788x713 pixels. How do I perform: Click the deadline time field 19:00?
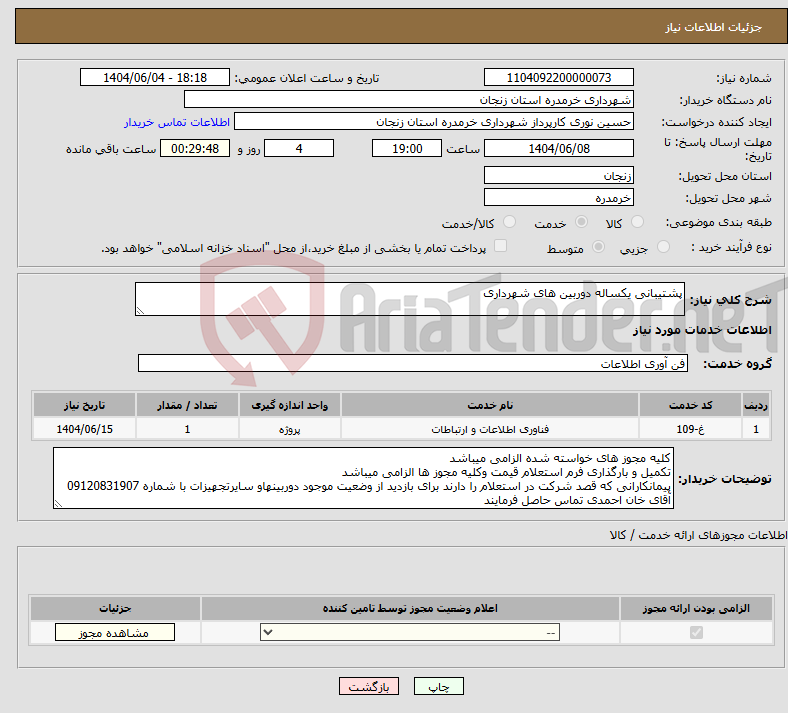pos(407,148)
